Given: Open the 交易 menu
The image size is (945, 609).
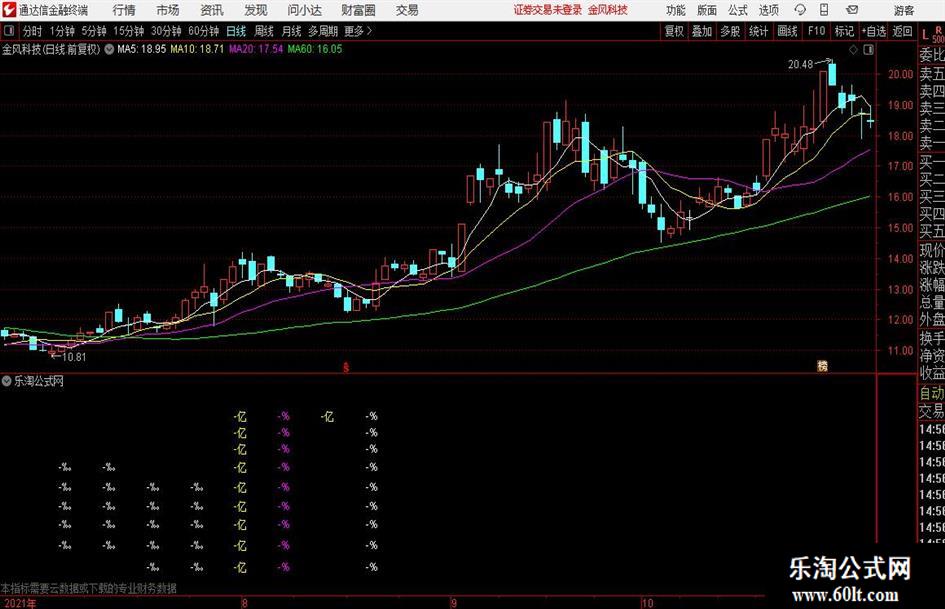Looking at the screenshot, I should (407, 10).
